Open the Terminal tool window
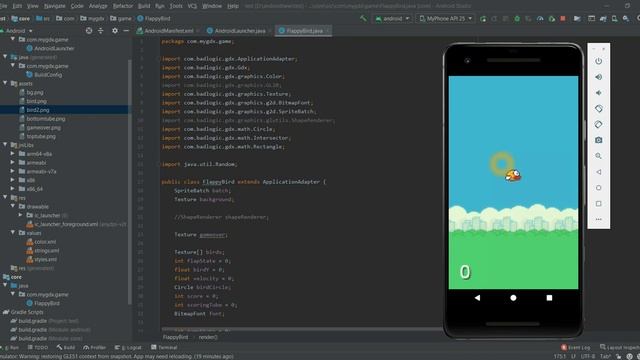This screenshot has width=640, height=360. [164, 347]
